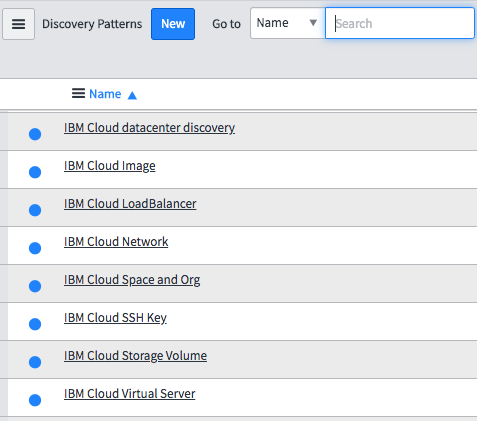Sort by the Name column header

click(105, 94)
